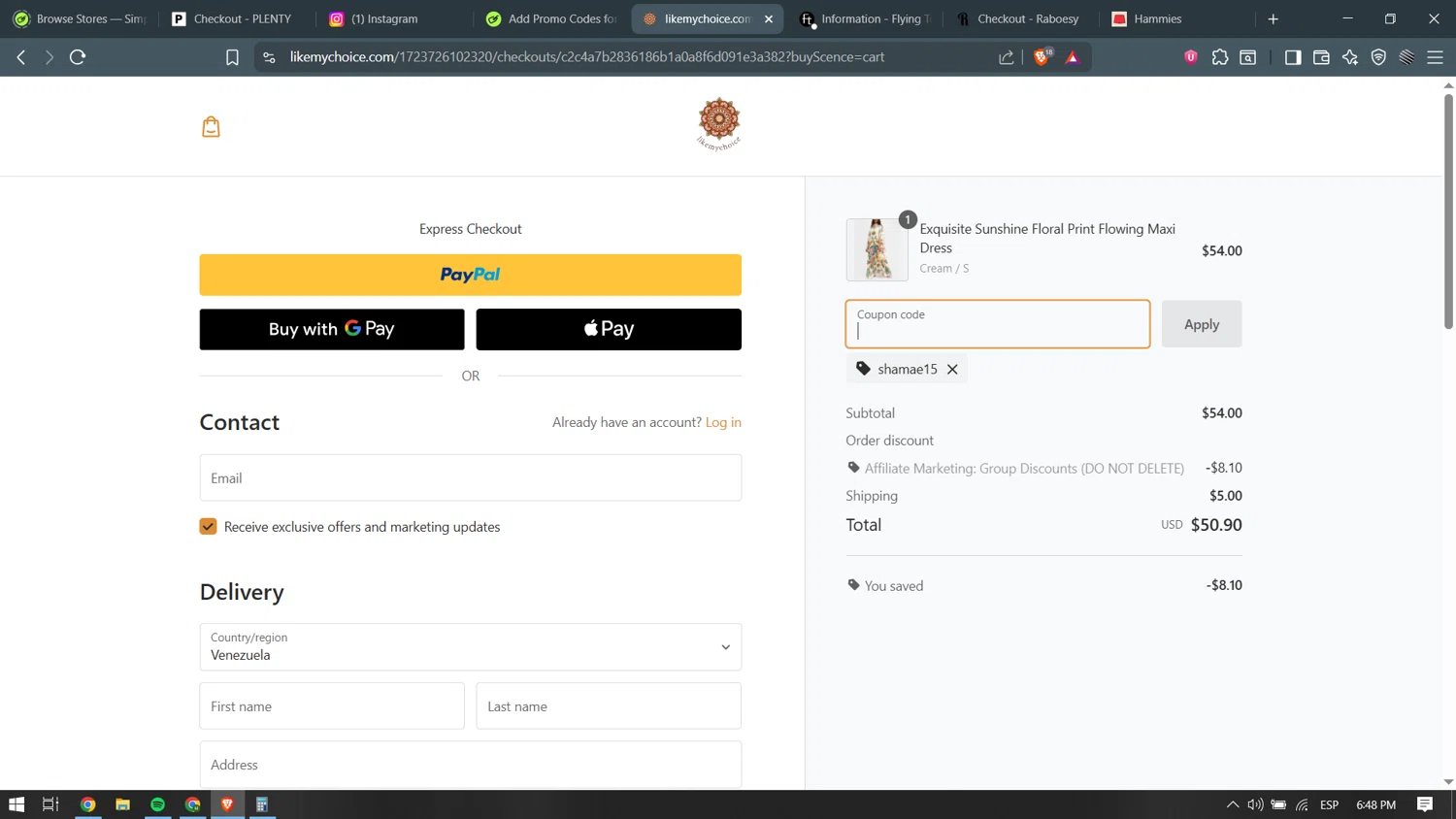The image size is (1456, 819).
Task: Click the maxi dress product thumbnail
Action: [877, 249]
